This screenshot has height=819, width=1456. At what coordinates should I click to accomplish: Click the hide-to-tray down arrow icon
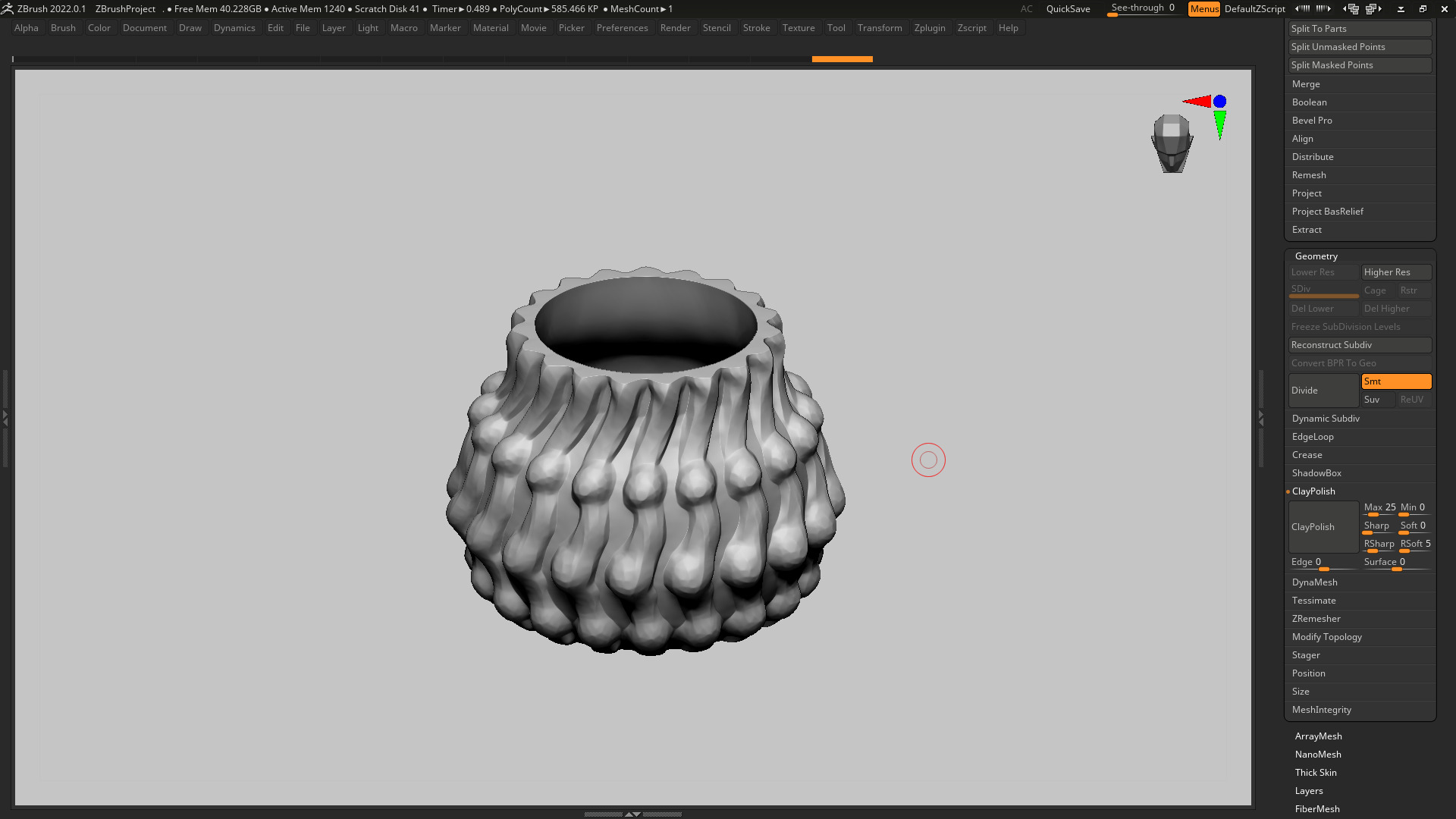1401,8
